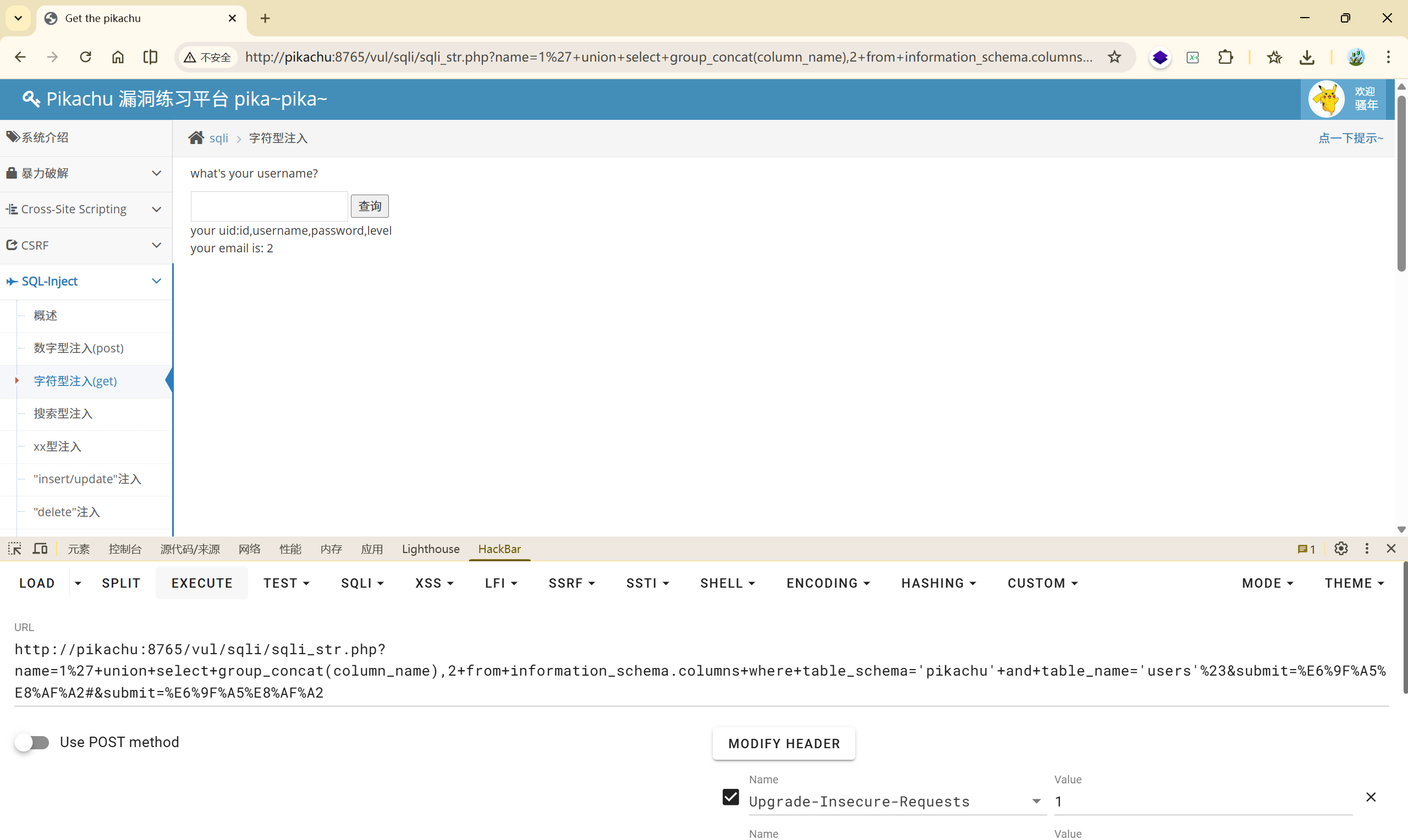This screenshot has width=1408, height=840.
Task: Open the 搜索型注入 sidebar item
Action: point(63,414)
